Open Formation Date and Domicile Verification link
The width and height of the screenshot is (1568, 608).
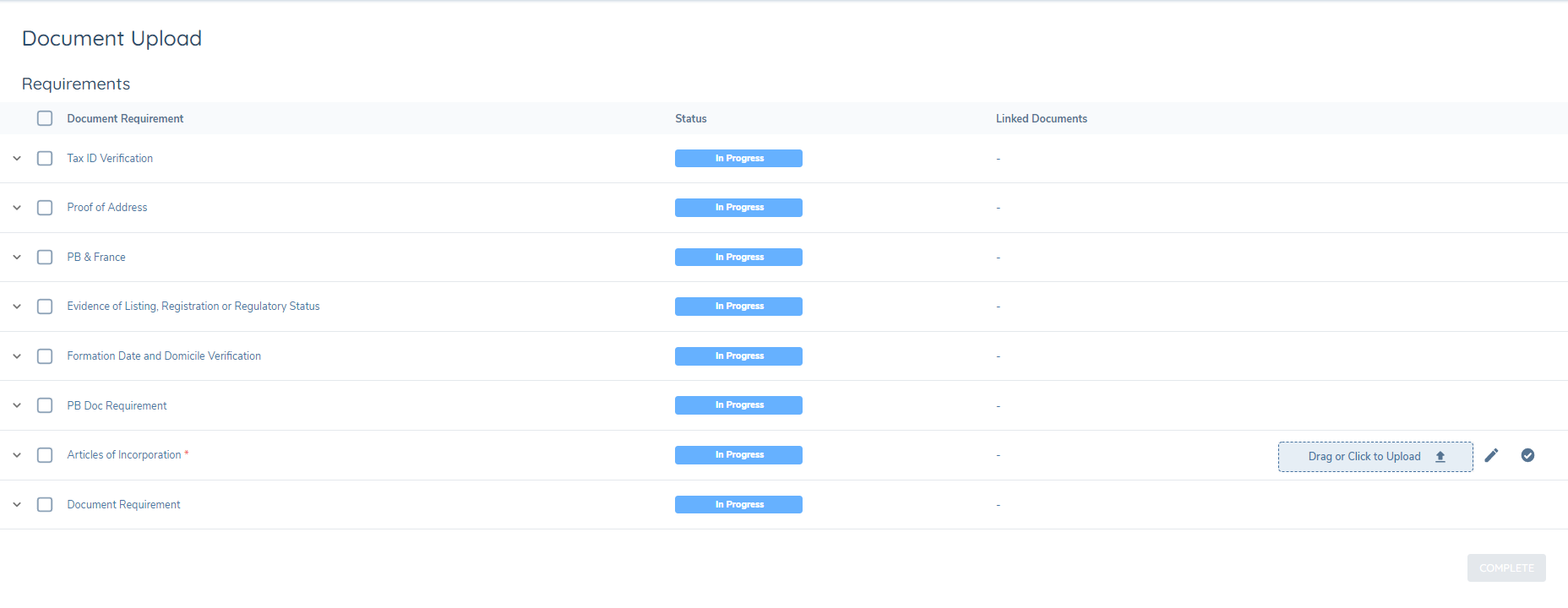[x=164, y=356]
